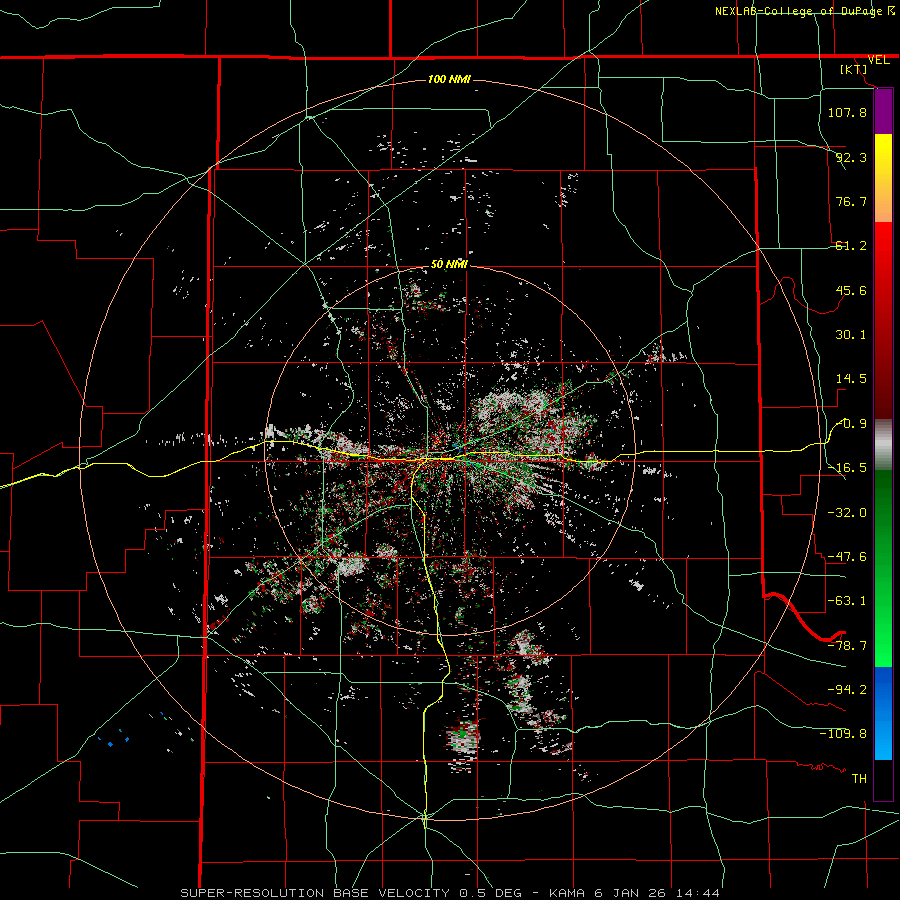Click the 76.7 velocity scale value
900x900 pixels.
point(851,201)
